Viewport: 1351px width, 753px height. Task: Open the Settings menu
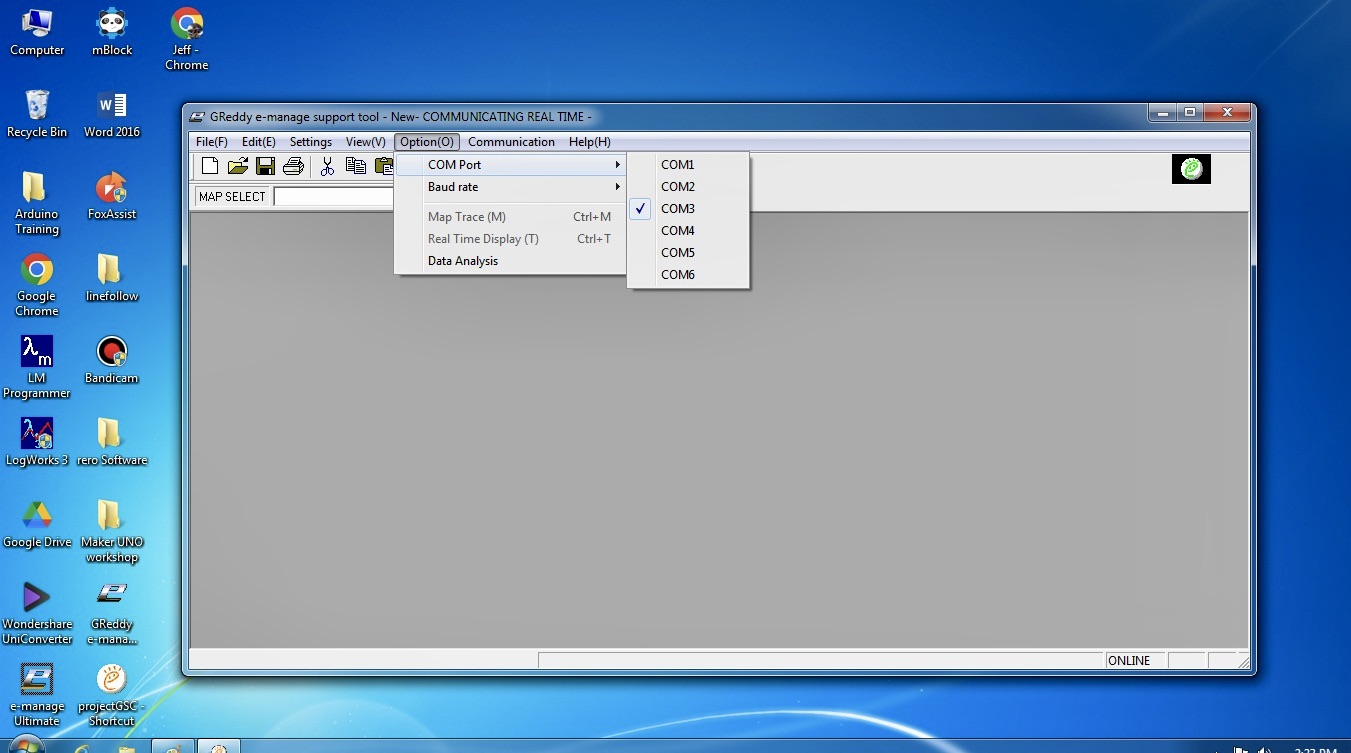[311, 142]
